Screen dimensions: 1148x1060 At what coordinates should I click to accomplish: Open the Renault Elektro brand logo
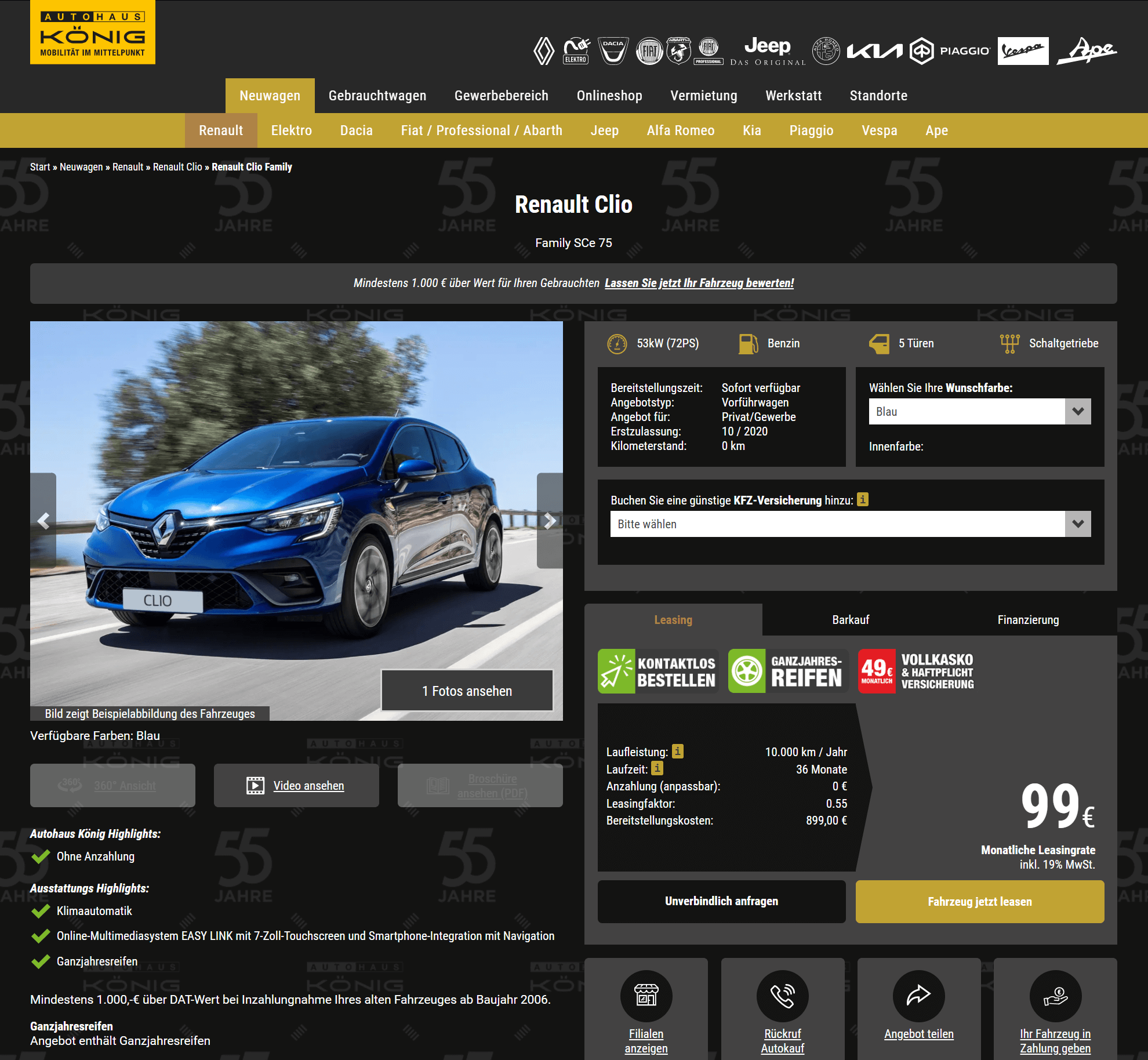pyautogui.click(x=576, y=51)
